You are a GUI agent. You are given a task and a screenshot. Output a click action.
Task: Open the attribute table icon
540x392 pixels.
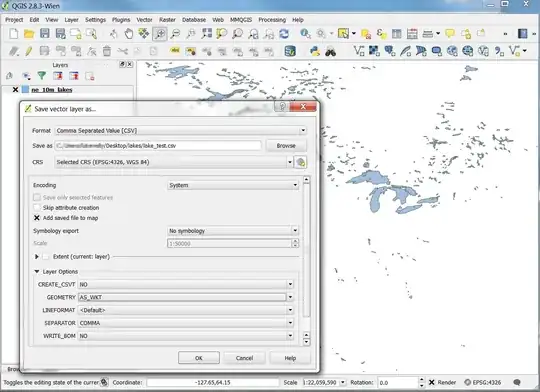pyautogui.click(x=396, y=34)
